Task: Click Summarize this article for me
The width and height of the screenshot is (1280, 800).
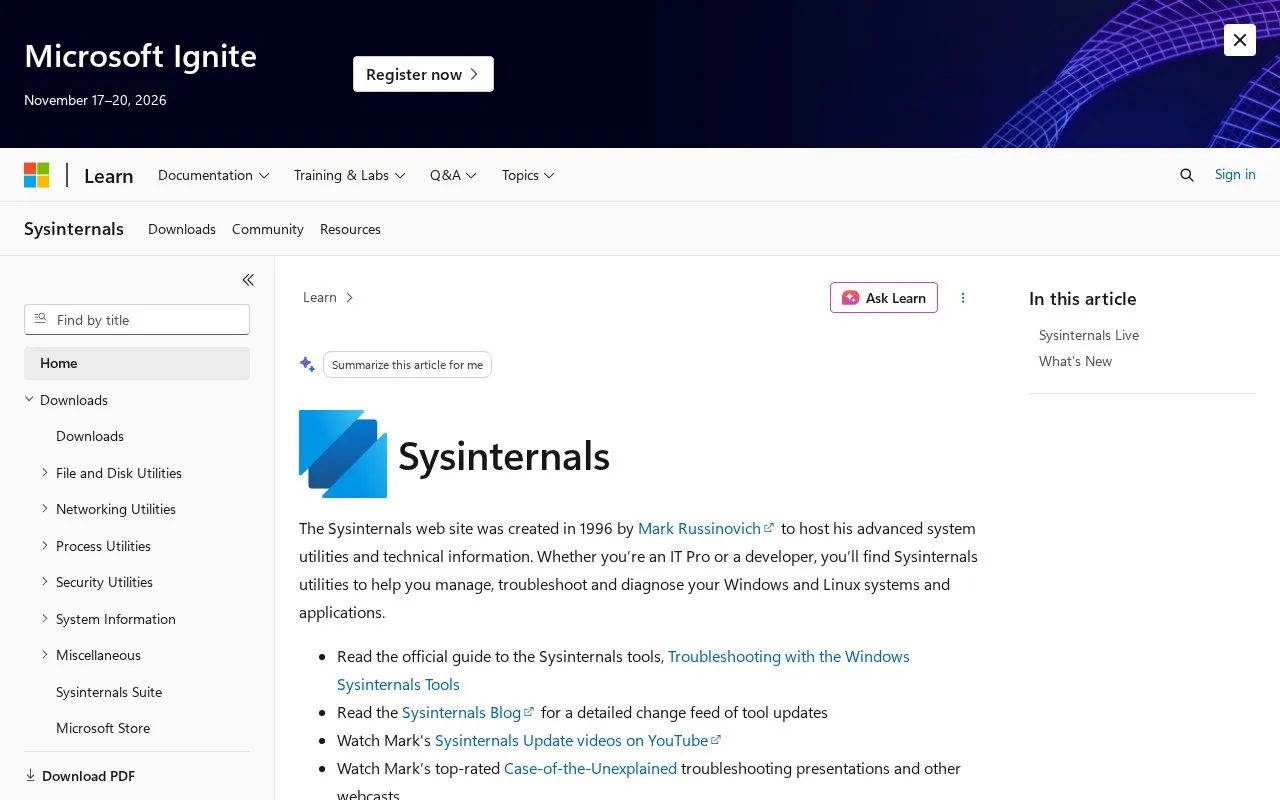Action: coord(407,365)
